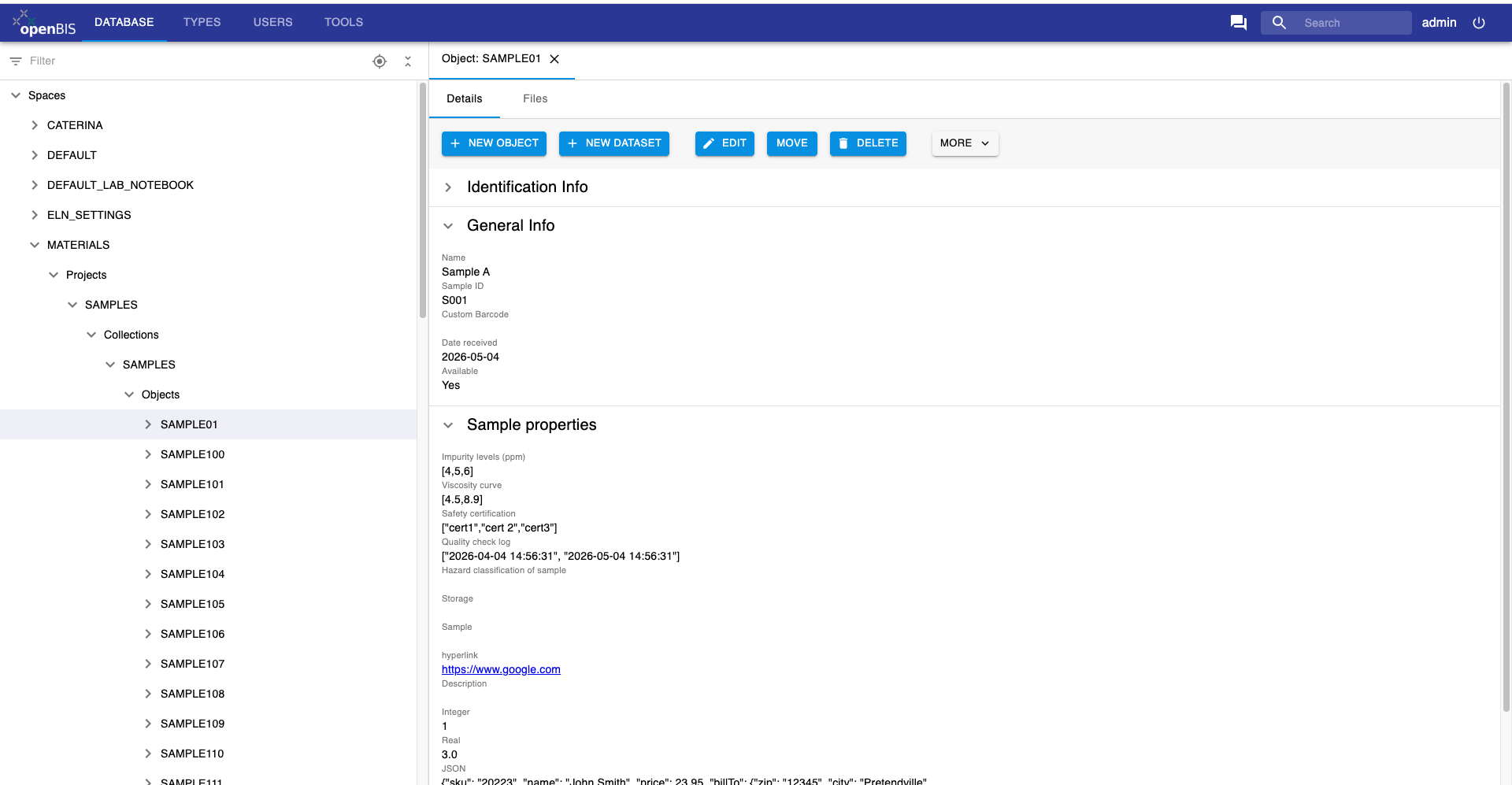Expand the Identification Info section
The width and height of the screenshot is (1512, 785).
[x=448, y=187]
